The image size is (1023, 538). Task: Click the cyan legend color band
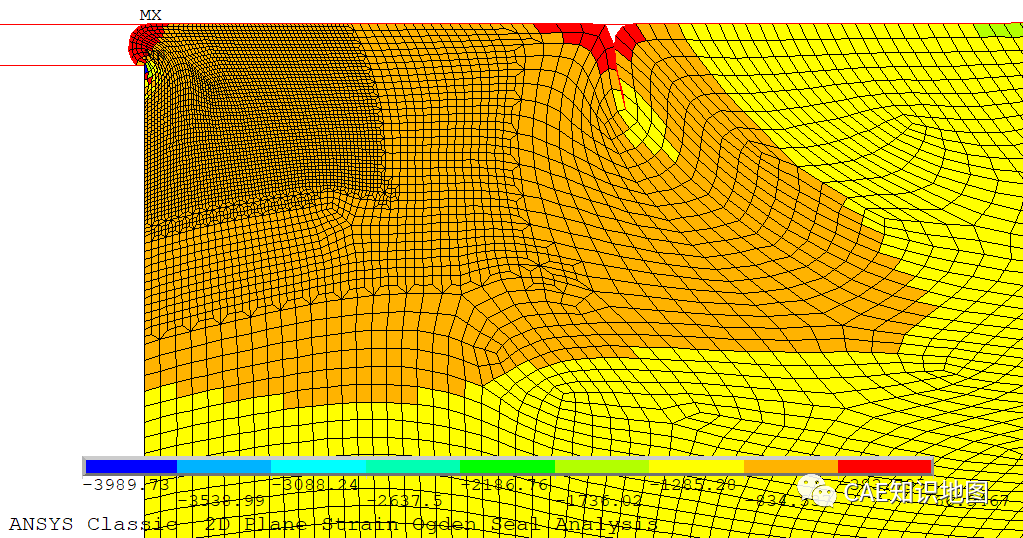click(318, 466)
